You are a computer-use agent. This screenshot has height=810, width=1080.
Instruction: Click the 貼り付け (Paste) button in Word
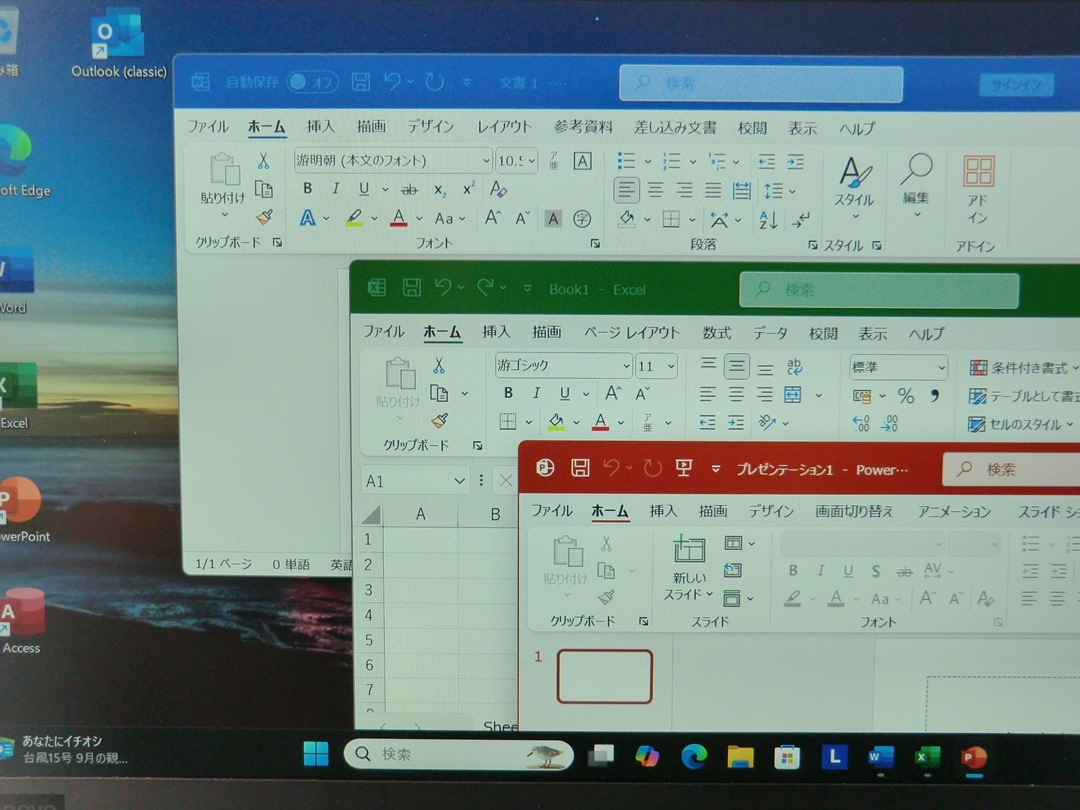click(223, 186)
